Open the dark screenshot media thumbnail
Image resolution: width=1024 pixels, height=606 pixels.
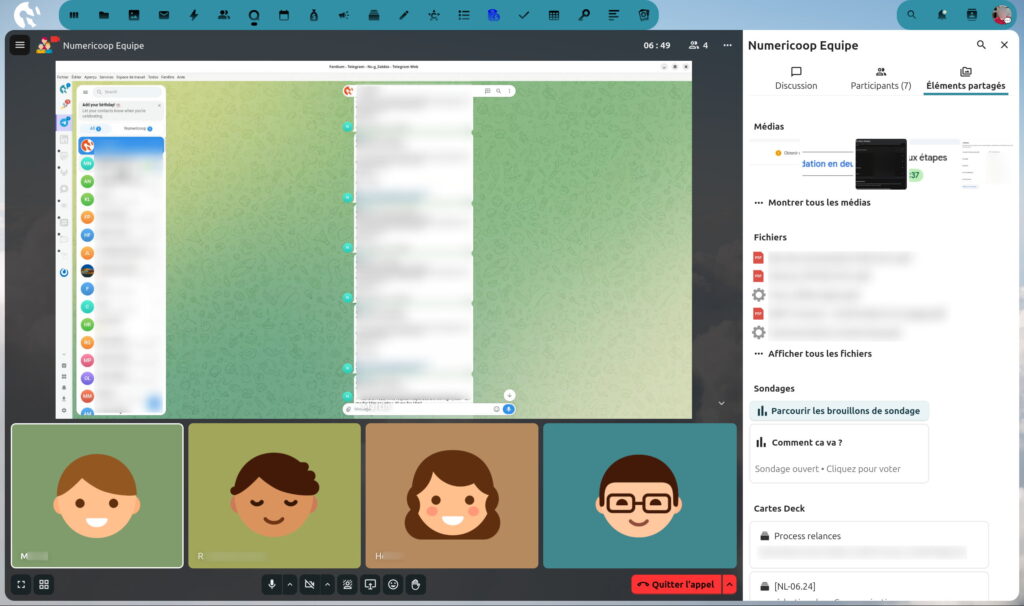[x=880, y=164]
